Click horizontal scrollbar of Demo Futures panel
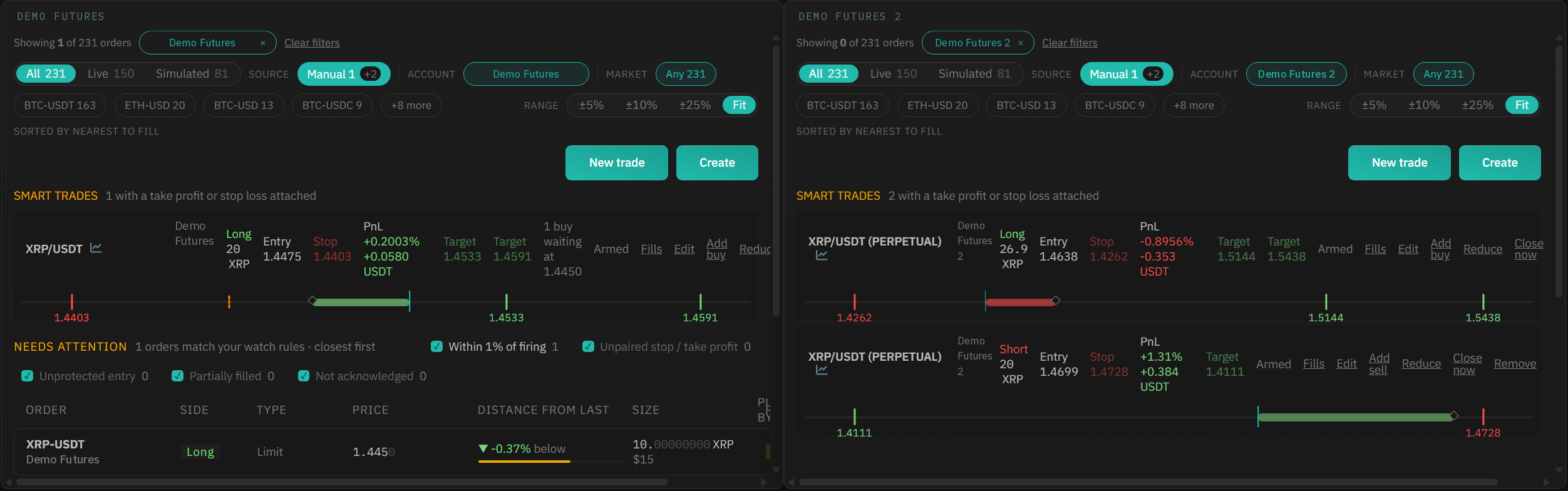 click(x=342, y=482)
